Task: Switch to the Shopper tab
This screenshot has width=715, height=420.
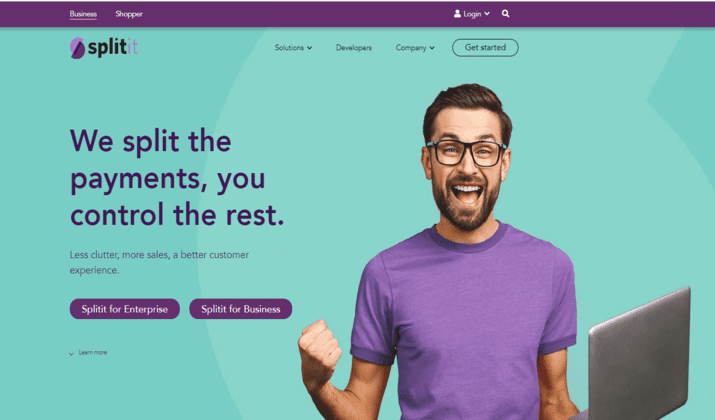Action: [x=129, y=14]
